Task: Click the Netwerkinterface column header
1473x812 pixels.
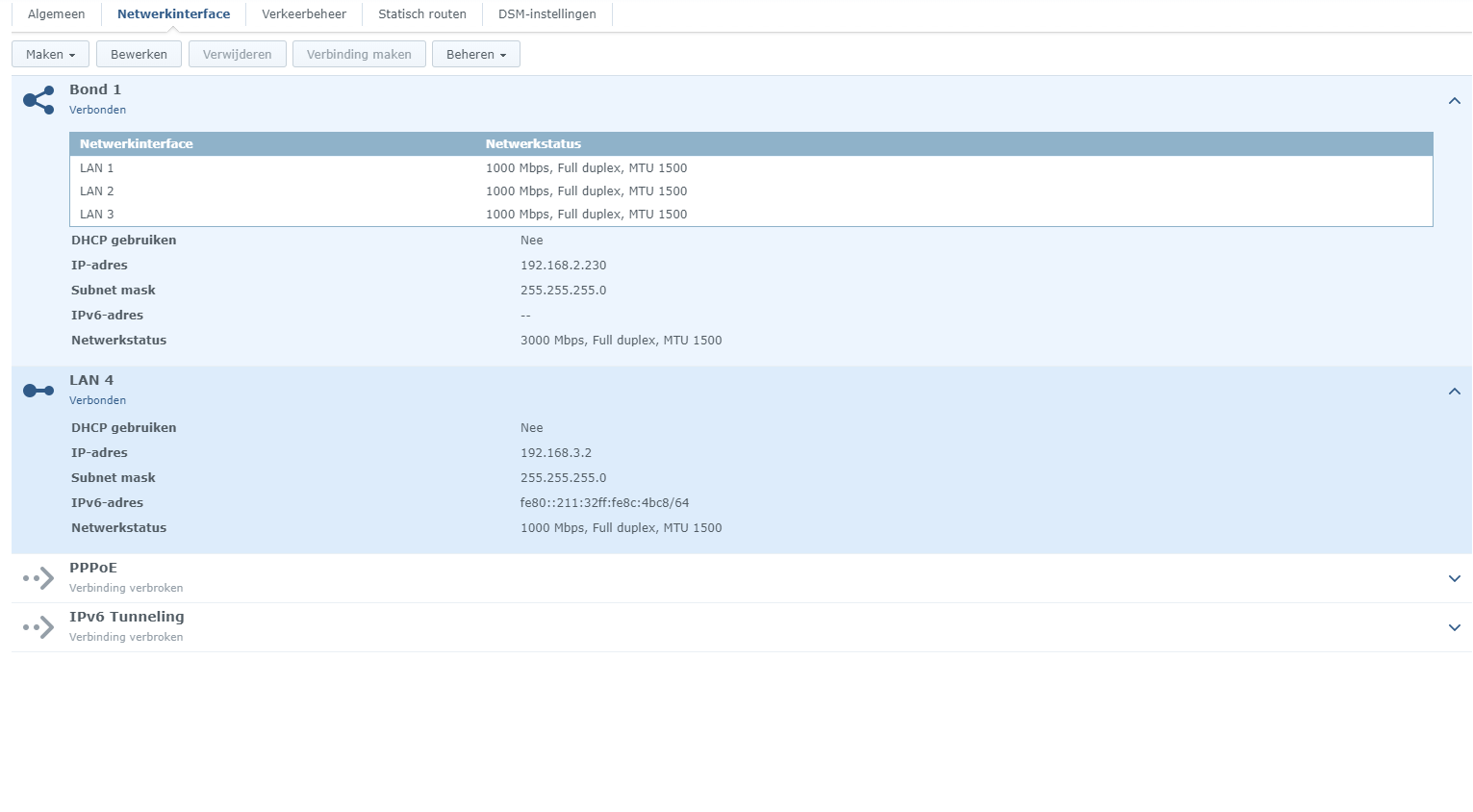Action: click(137, 144)
